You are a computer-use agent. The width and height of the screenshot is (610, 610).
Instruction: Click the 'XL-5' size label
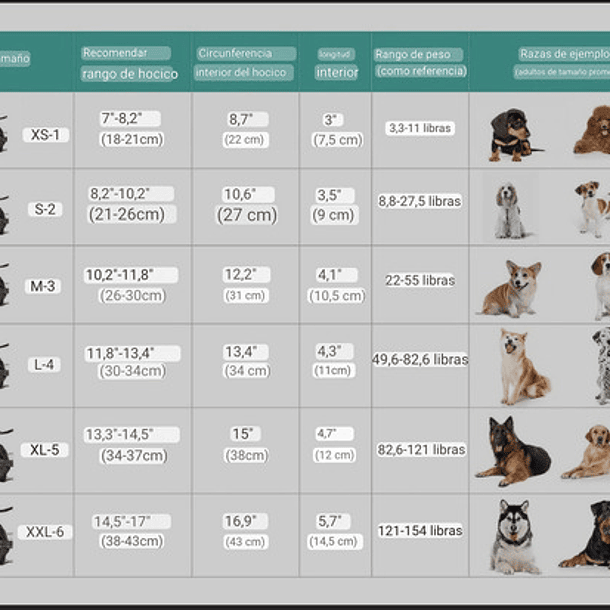(x=45, y=450)
